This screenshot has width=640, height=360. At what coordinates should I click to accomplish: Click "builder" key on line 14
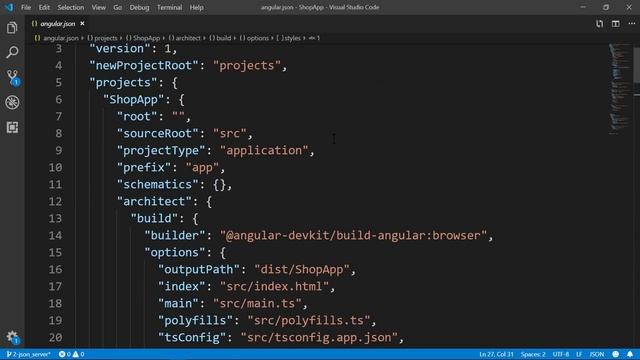(x=175, y=236)
